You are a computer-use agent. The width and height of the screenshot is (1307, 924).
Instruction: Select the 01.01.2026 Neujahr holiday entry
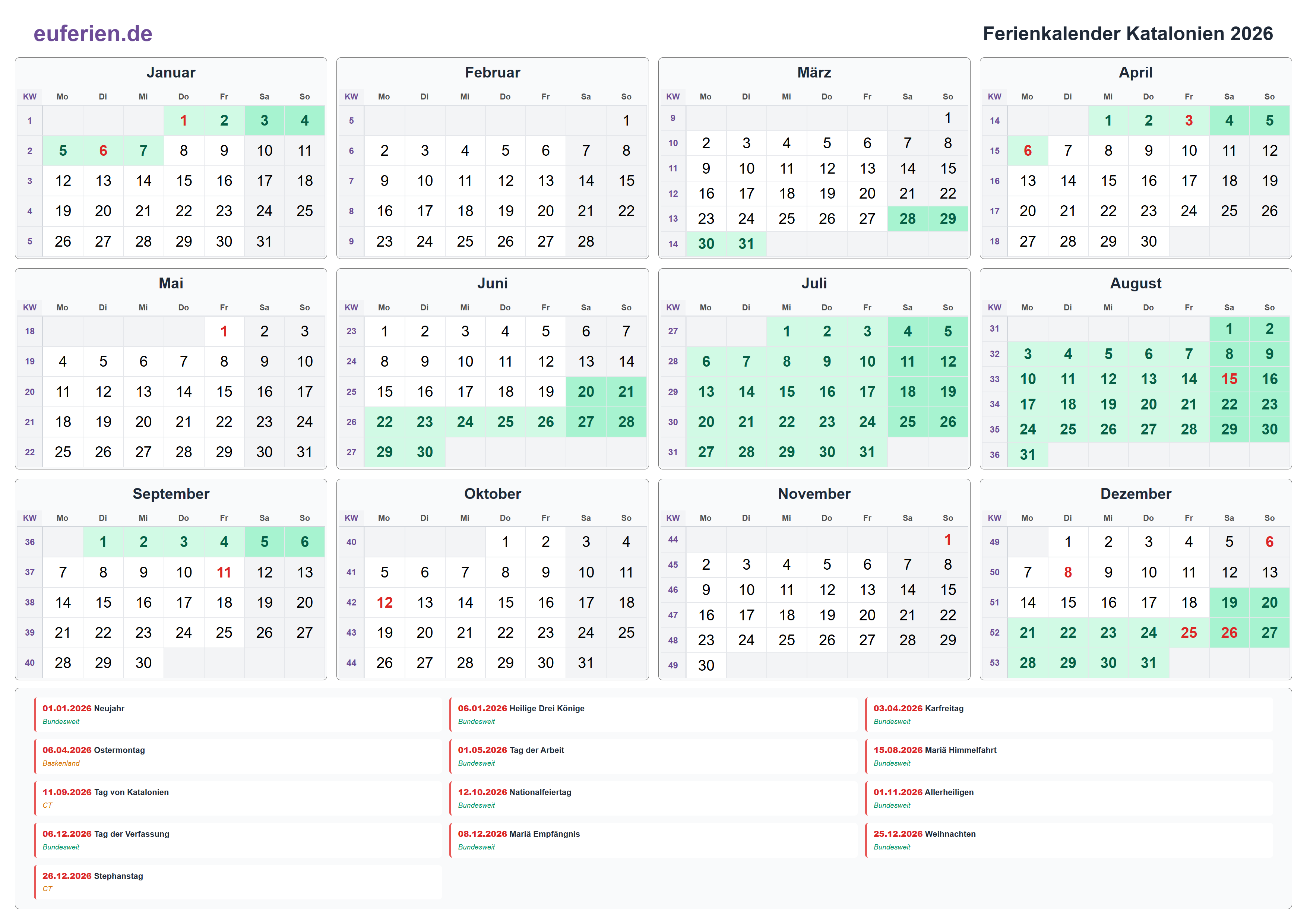pyautogui.click(x=238, y=715)
